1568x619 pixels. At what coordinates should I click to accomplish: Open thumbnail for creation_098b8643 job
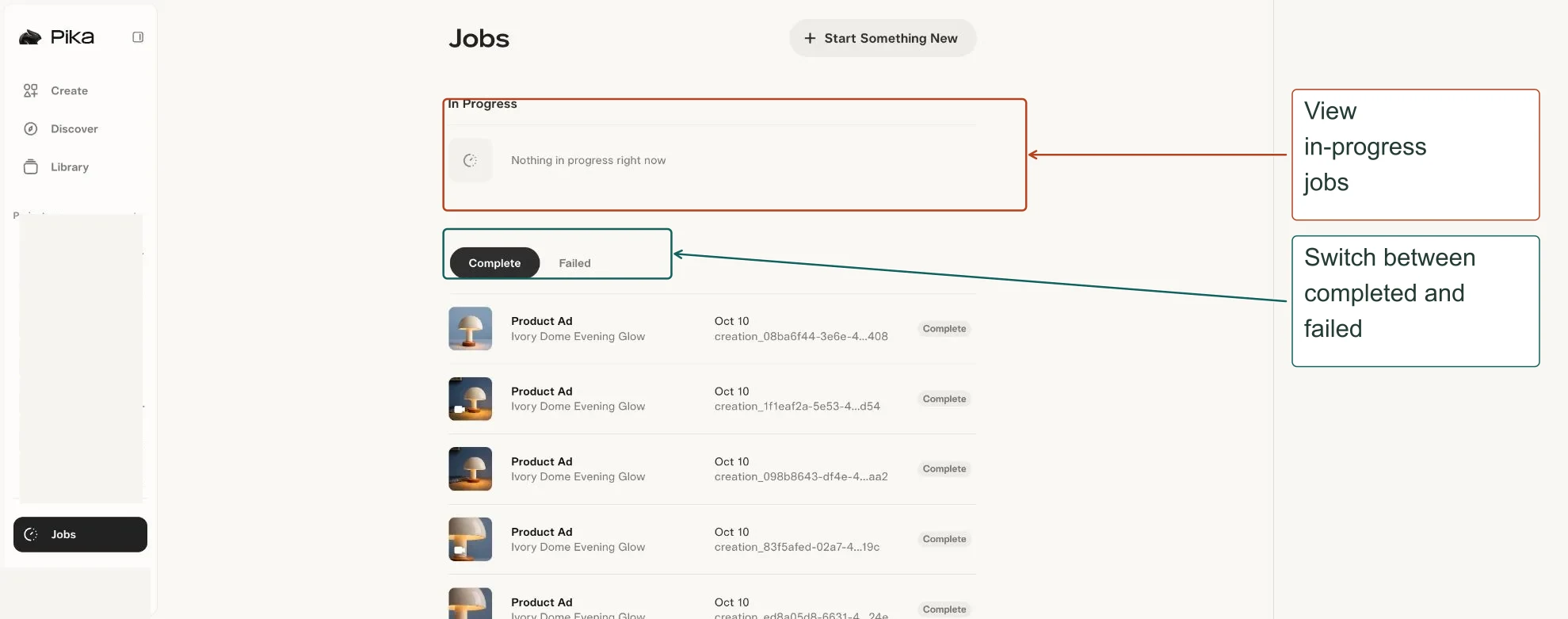point(471,469)
